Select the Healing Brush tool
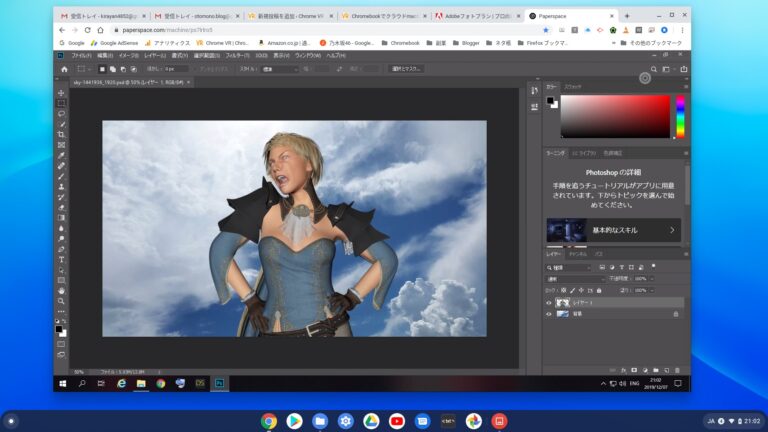The width and height of the screenshot is (768, 432). [x=61, y=166]
